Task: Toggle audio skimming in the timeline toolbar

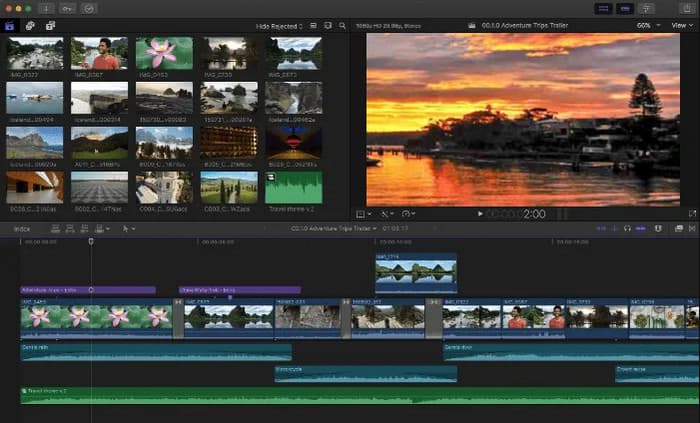Action: pos(614,228)
